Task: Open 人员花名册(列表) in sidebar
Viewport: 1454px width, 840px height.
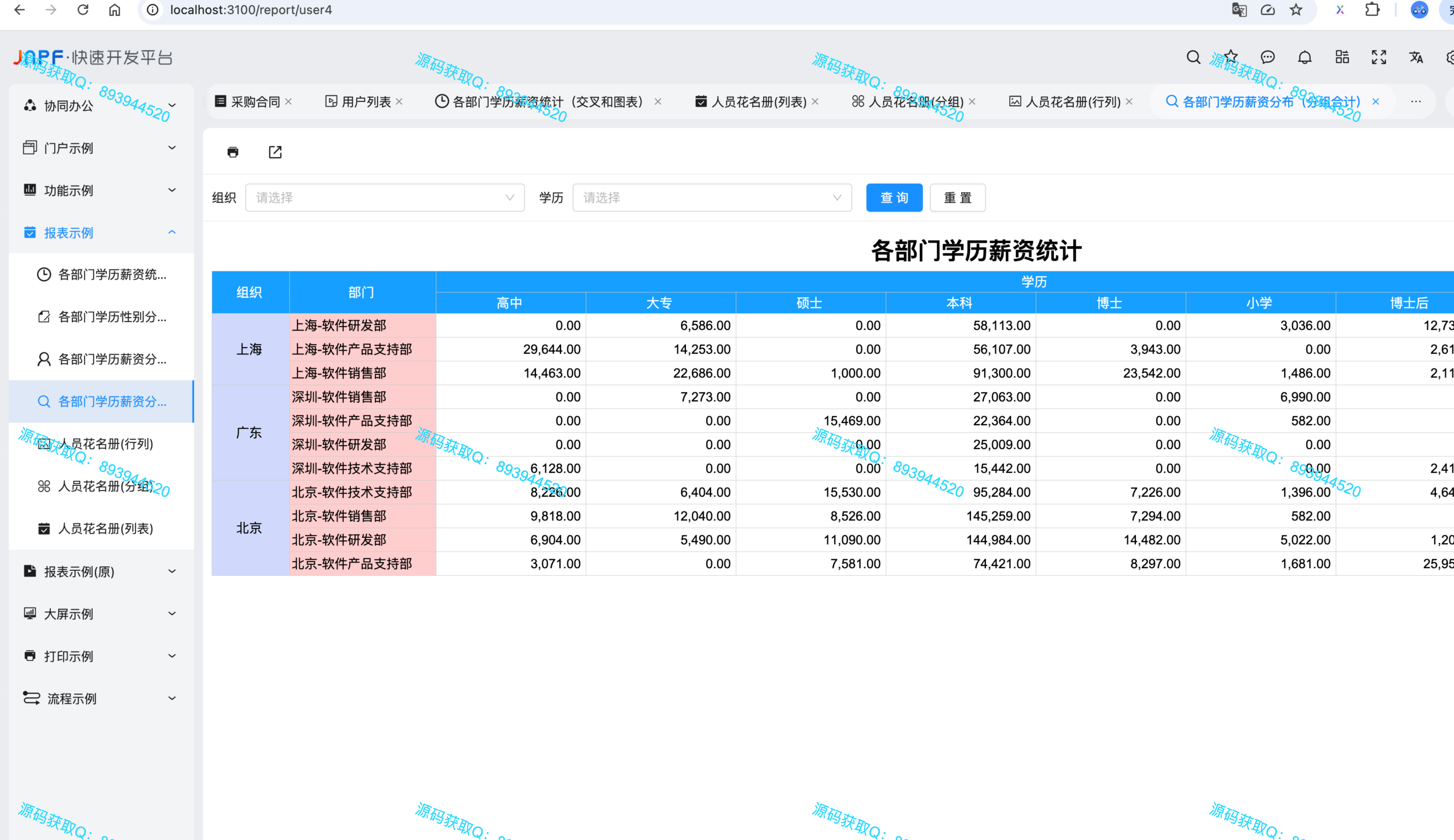Action: [x=105, y=529]
